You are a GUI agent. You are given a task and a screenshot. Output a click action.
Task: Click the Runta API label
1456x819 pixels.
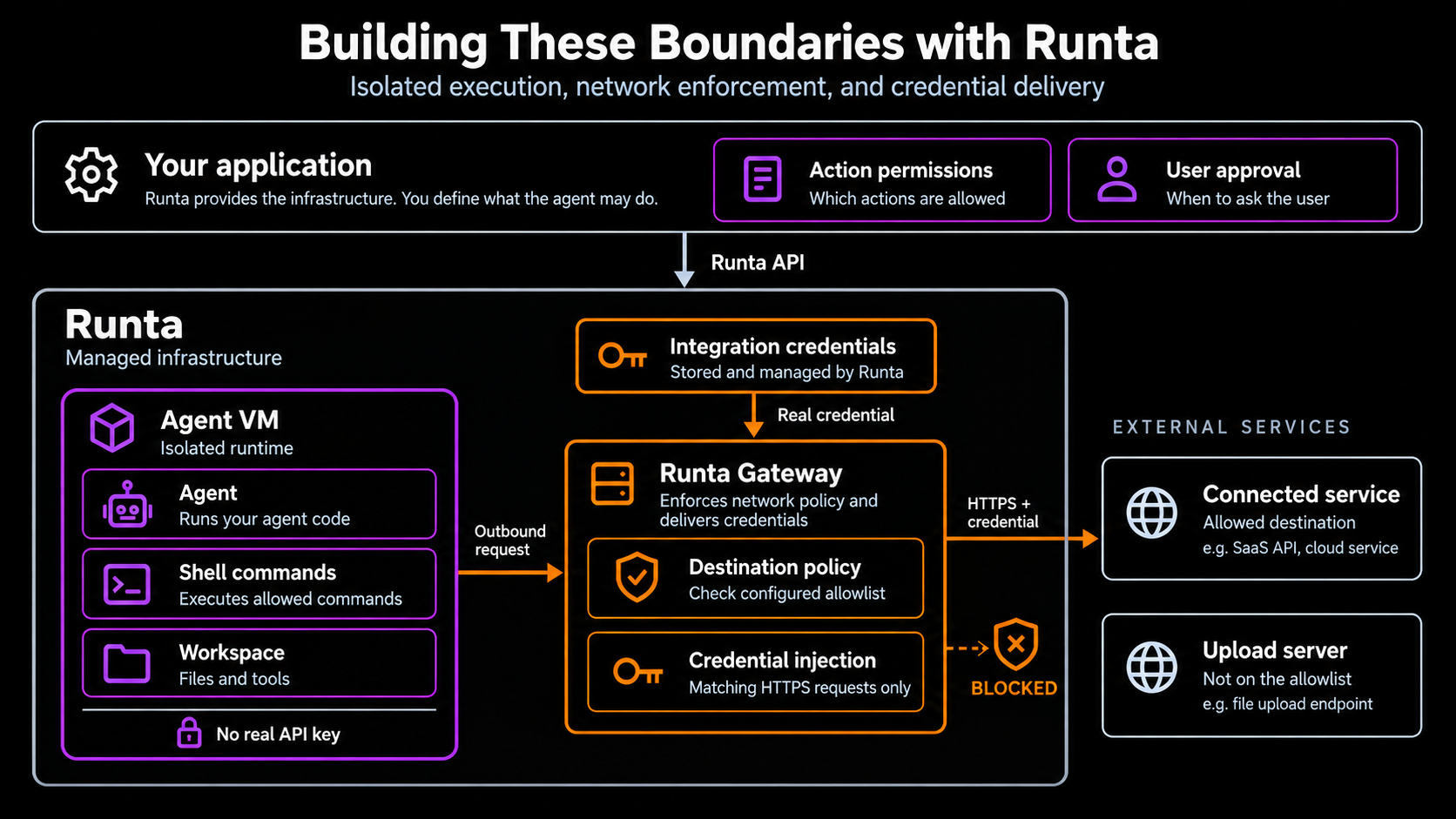758,263
